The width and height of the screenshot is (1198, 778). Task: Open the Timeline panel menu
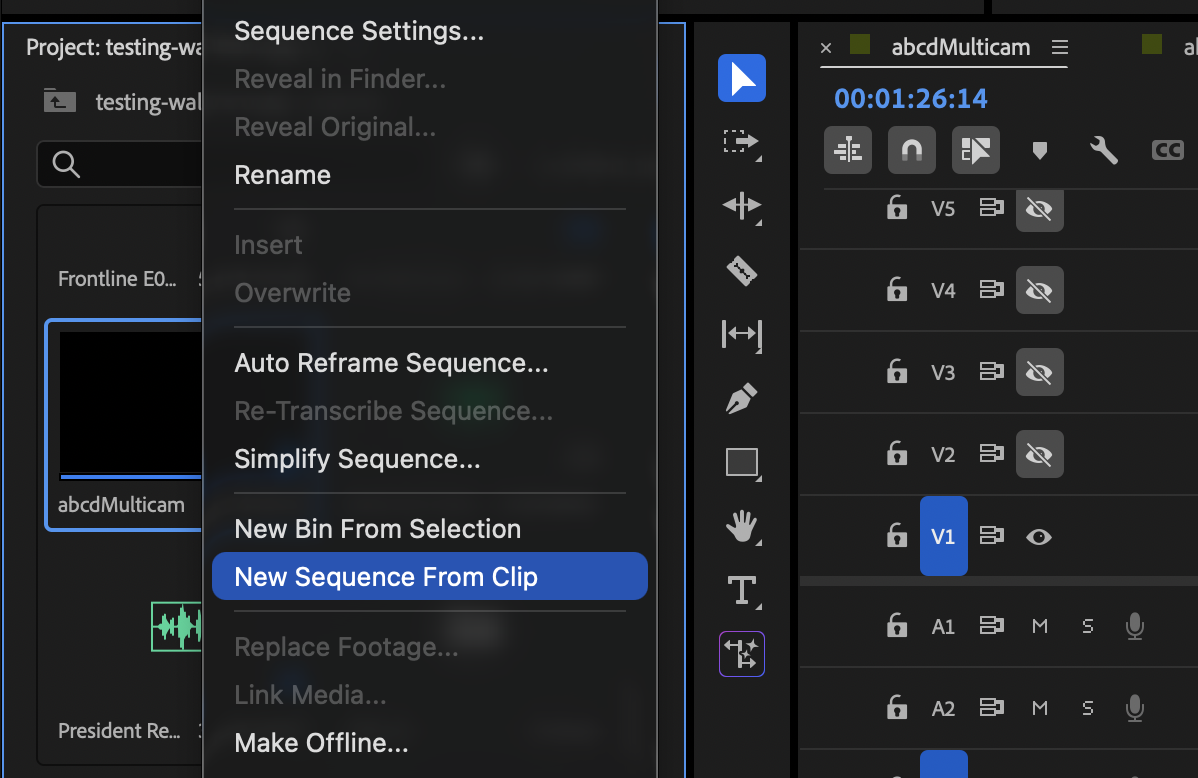1059,47
